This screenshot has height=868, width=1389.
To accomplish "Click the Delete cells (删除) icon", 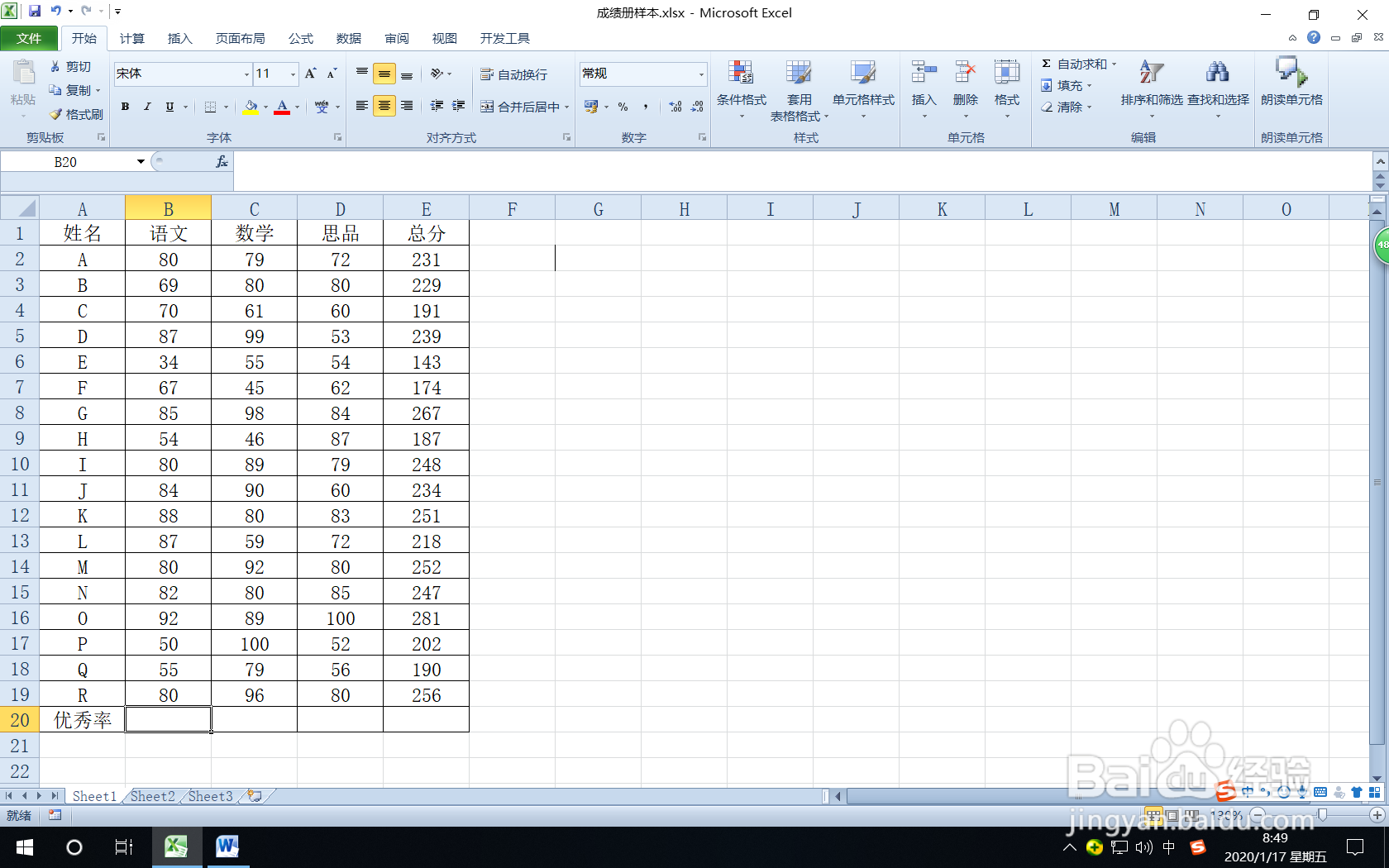I will click(x=965, y=73).
